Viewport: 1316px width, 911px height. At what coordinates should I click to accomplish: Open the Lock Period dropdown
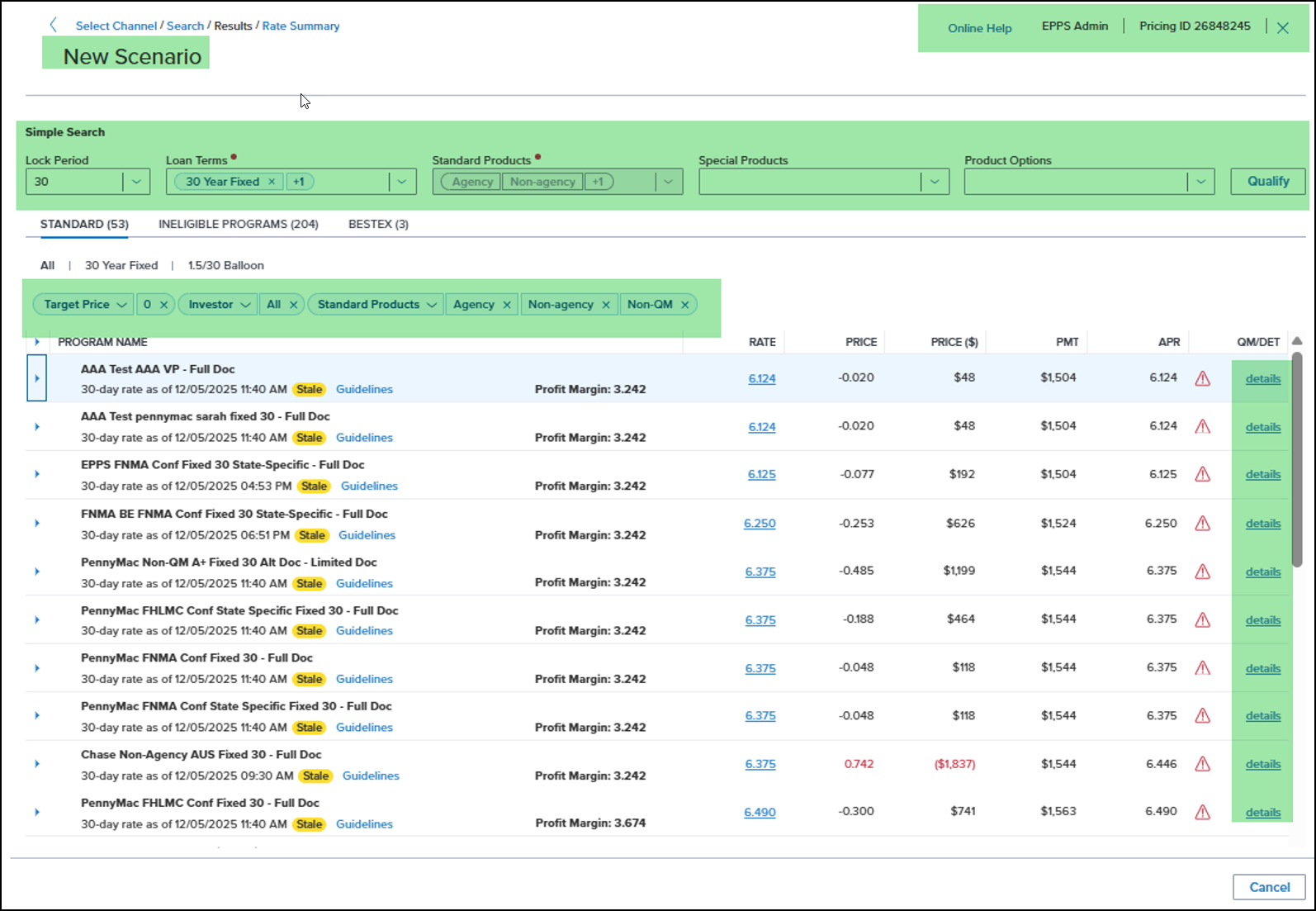pos(136,182)
